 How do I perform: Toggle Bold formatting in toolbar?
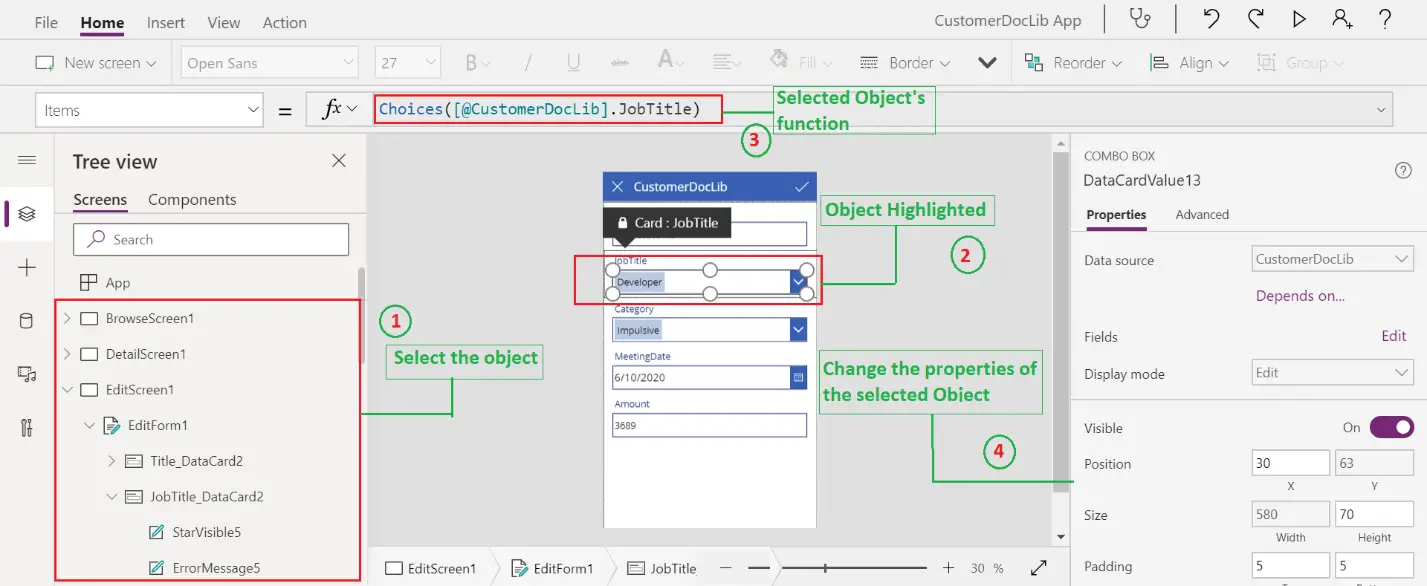[472, 63]
